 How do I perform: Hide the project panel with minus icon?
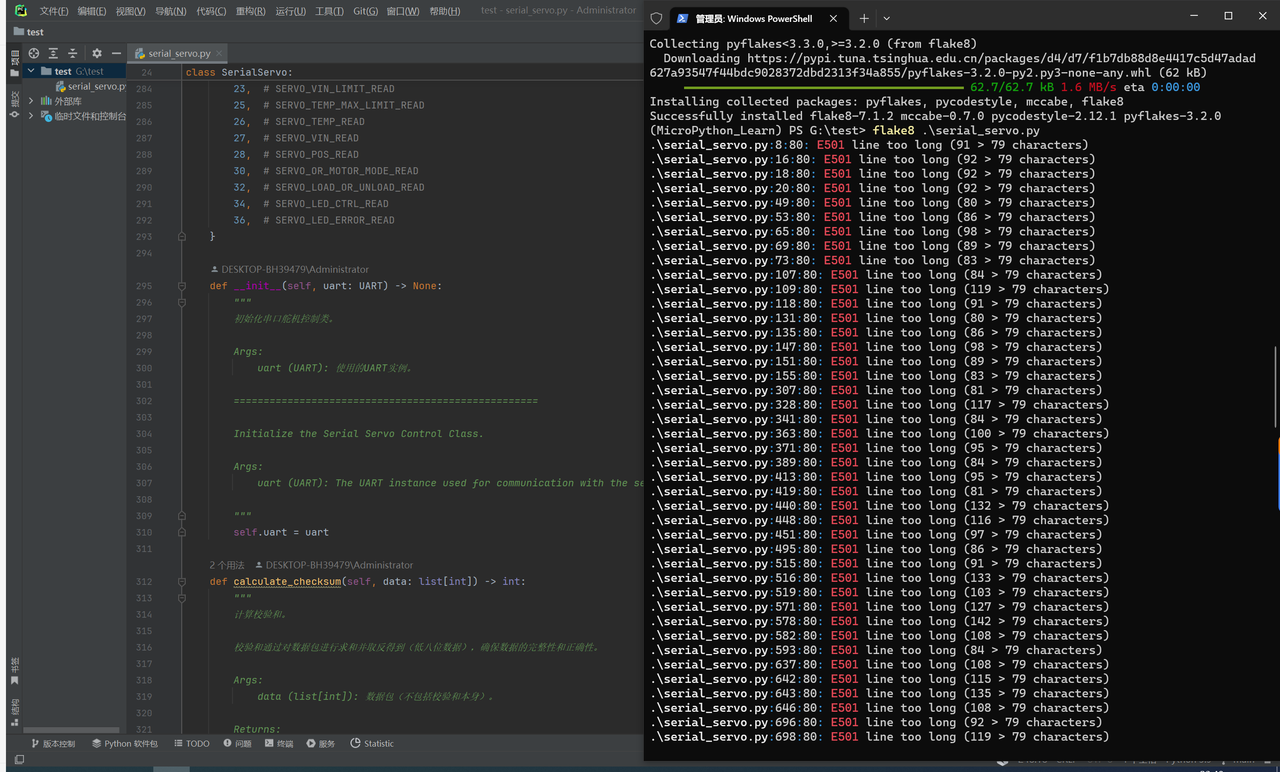click(116, 53)
